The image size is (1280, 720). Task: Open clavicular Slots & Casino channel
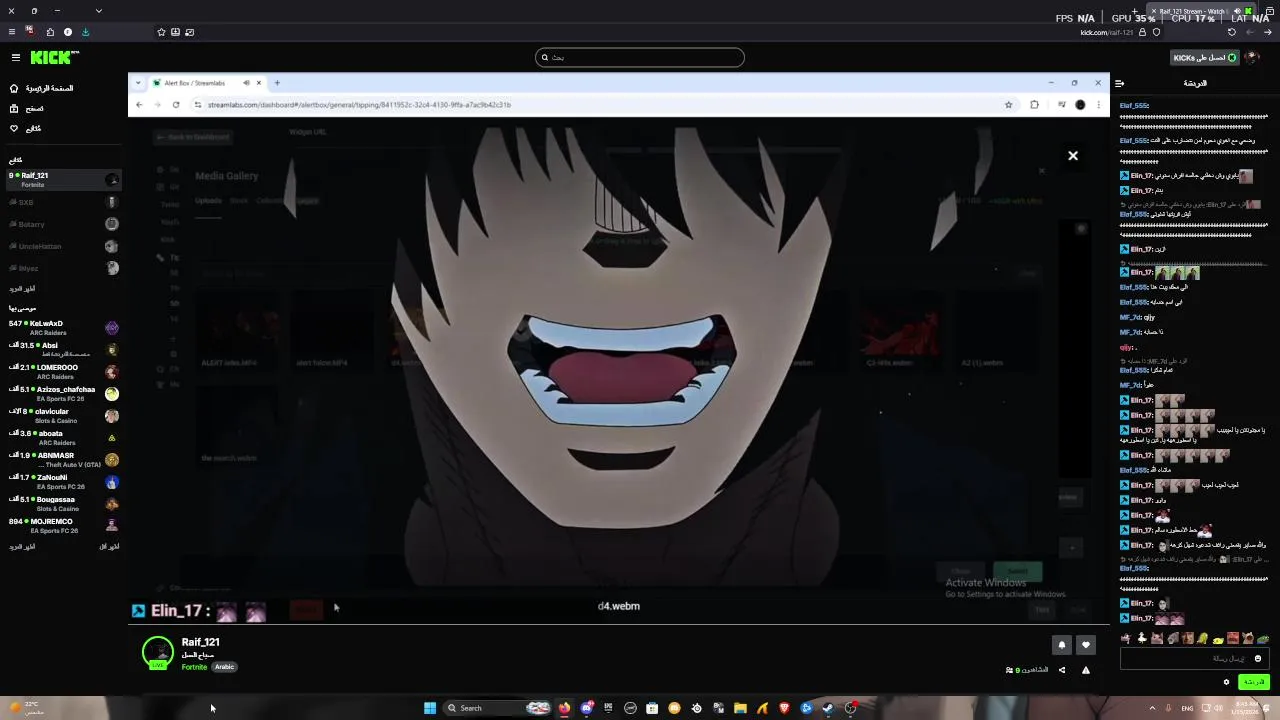click(x=63, y=416)
